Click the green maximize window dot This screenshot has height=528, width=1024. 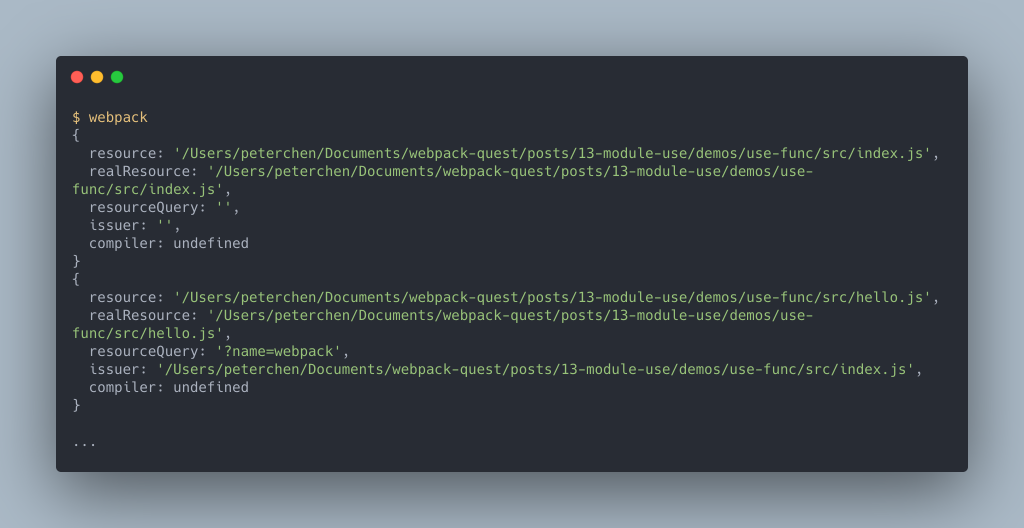pyautogui.click(x=117, y=77)
